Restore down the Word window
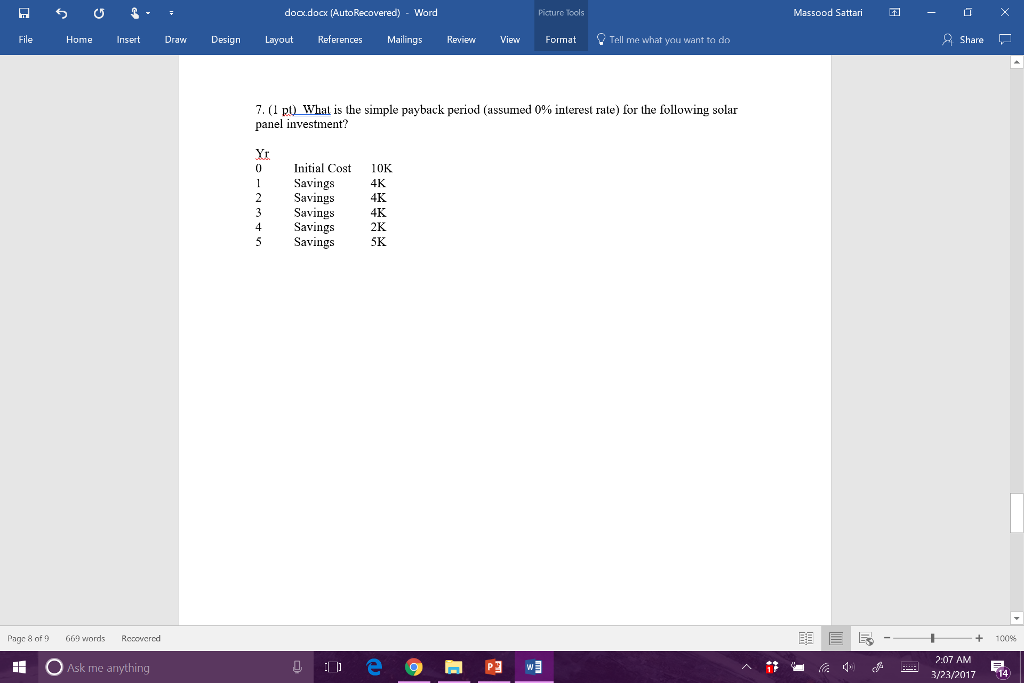Image resolution: width=1024 pixels, height=683 pixels. (968, 12)
